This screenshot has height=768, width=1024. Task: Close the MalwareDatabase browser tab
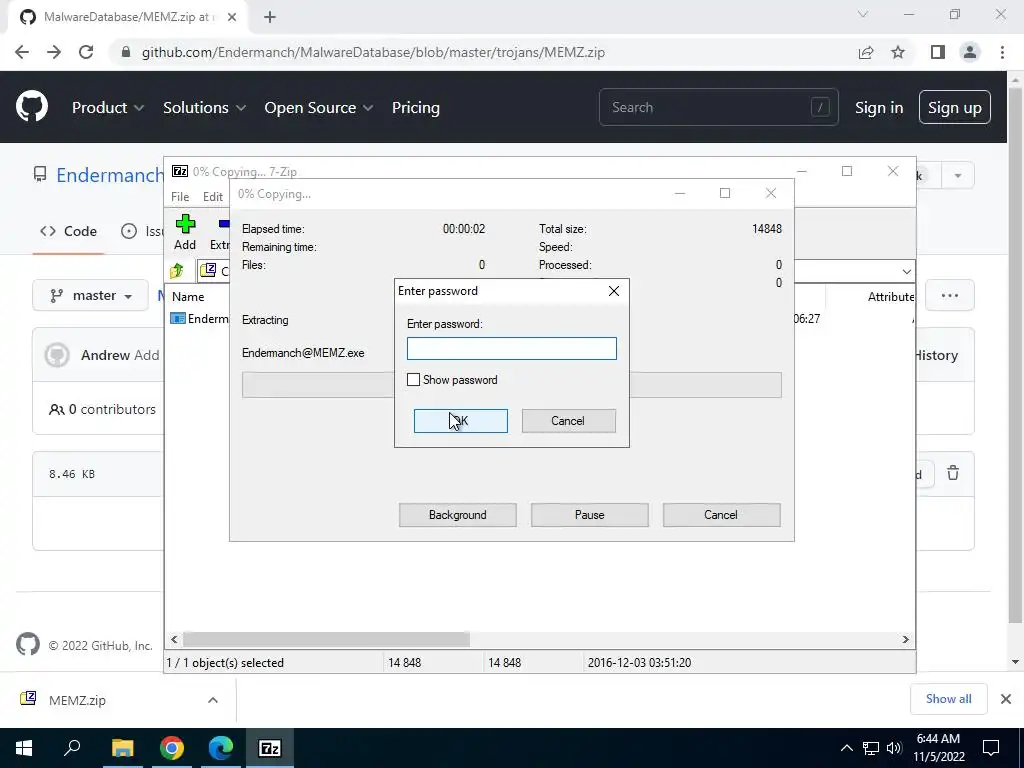[x=232, y=17]
